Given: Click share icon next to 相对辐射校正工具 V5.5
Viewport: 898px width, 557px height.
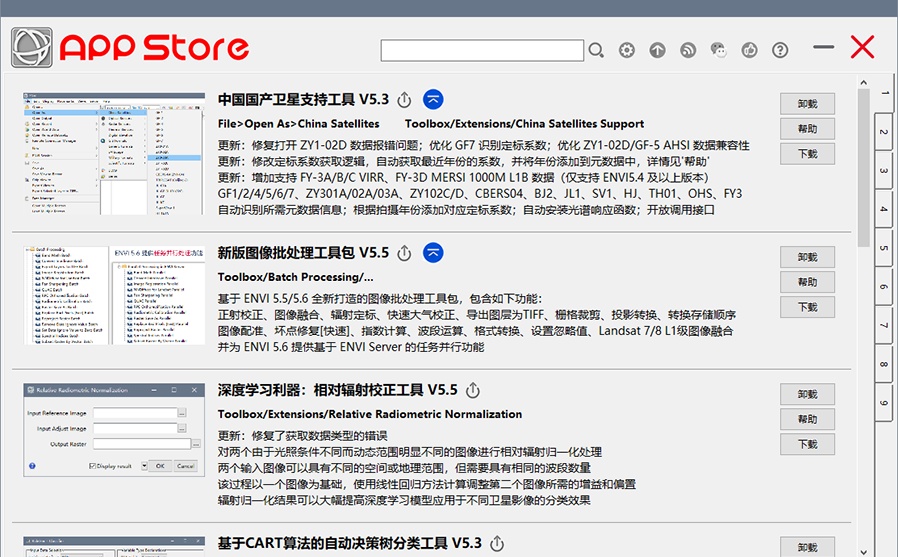Looking at the screenshot, I should (x=472, y=390).
